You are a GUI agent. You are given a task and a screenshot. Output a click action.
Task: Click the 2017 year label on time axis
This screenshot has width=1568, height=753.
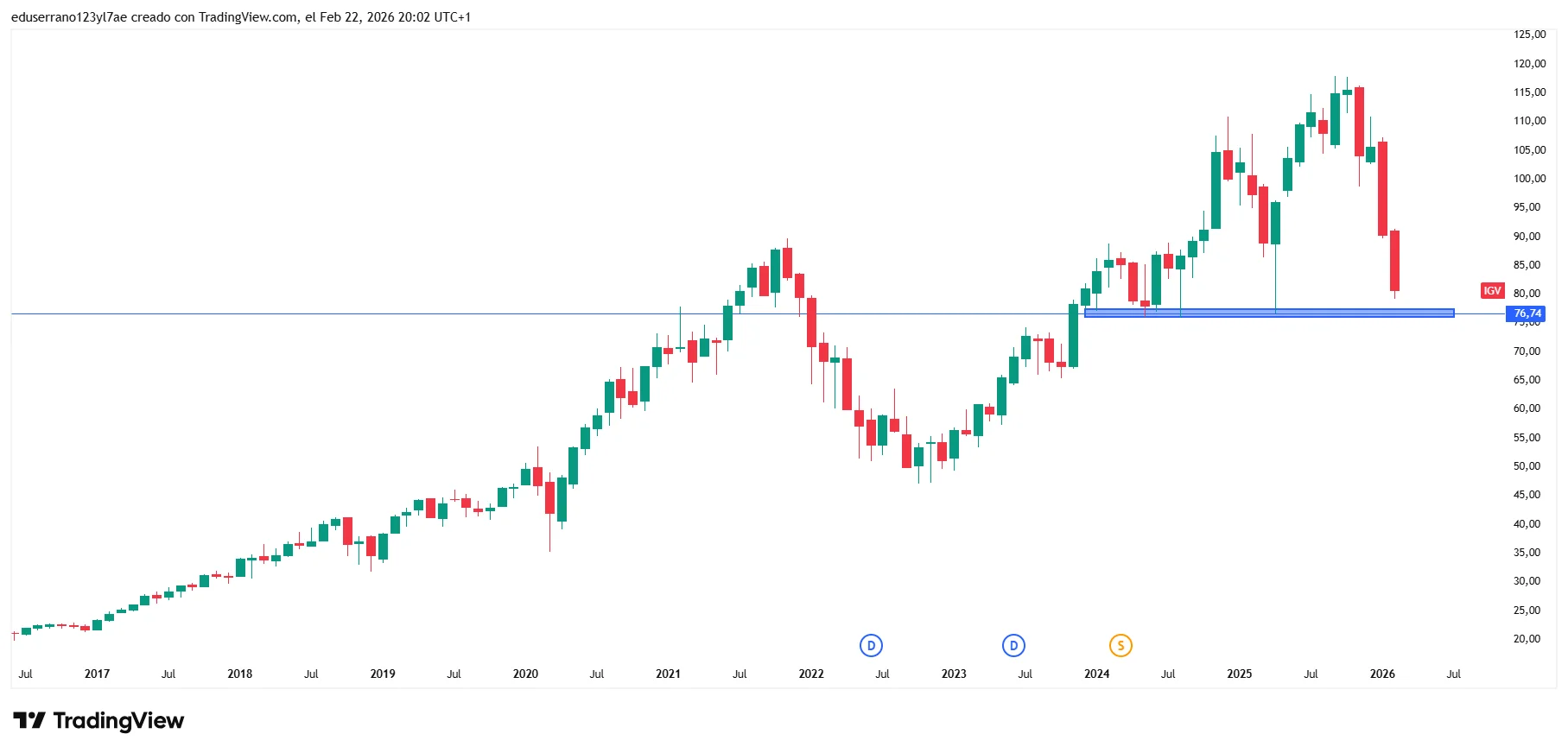coord(97,674)
